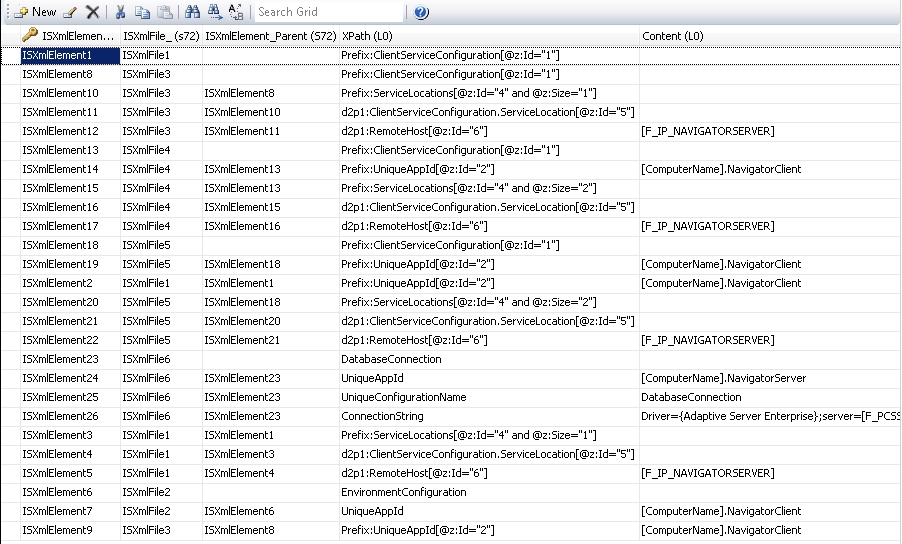Click the EnvironmentConfiguration XPath cell

pos(404,492)
